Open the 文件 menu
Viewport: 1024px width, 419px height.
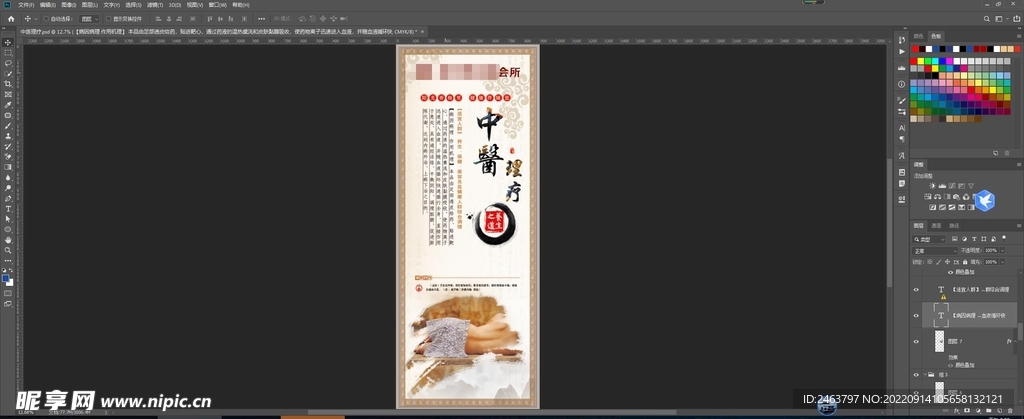[26, 5]
